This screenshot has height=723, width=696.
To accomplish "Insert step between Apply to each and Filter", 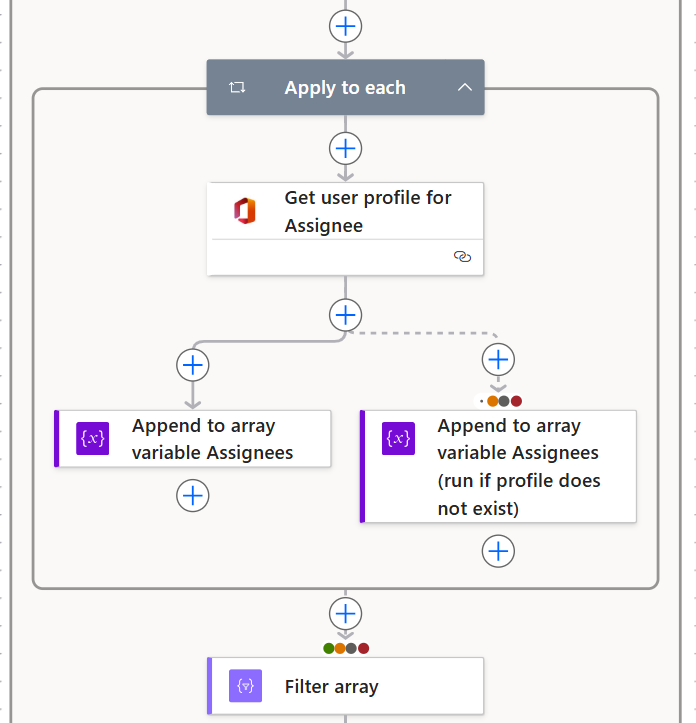I will pyautogui.click(x=345, y=612).
